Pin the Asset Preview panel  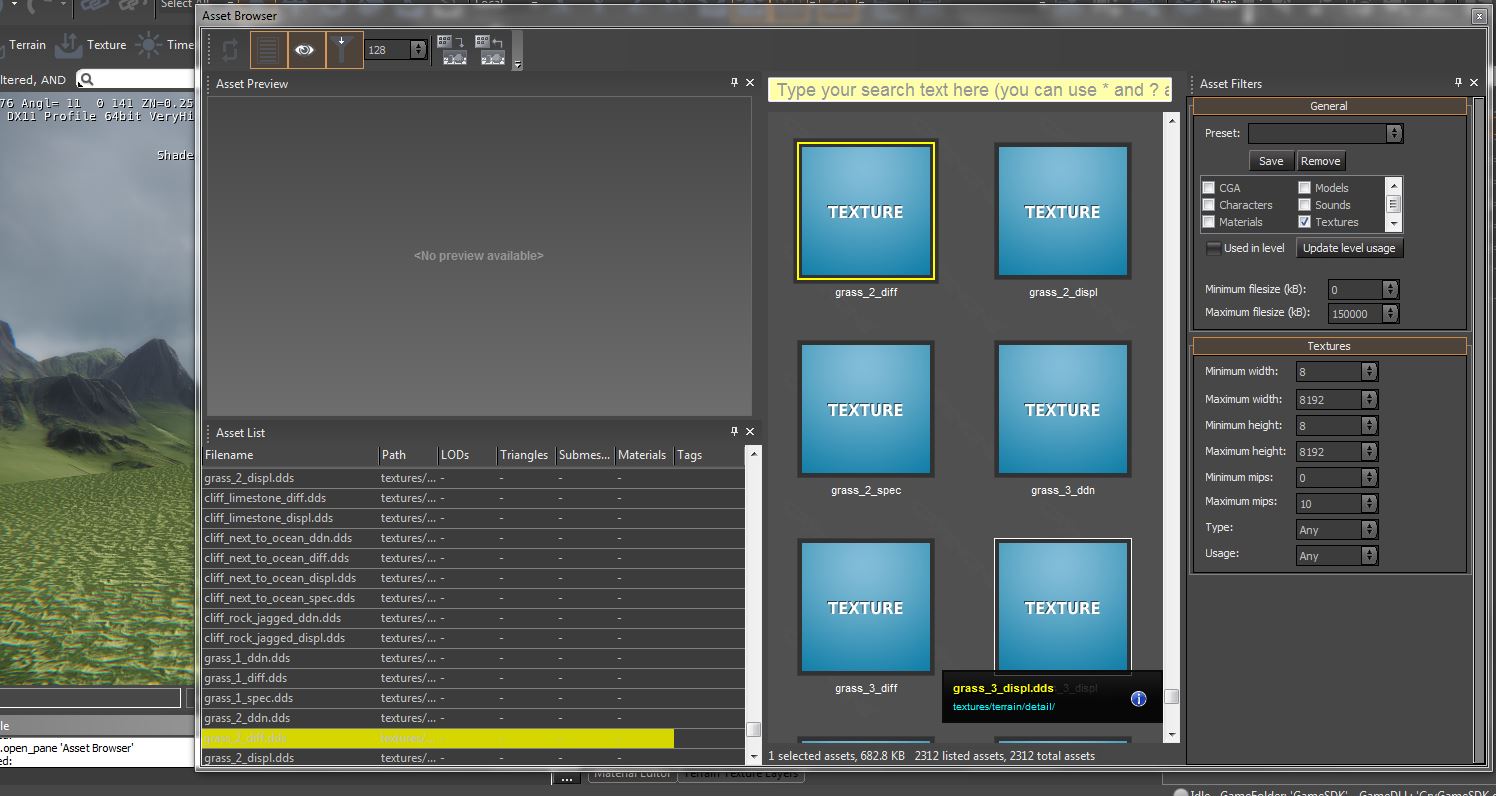coord(735,83)
